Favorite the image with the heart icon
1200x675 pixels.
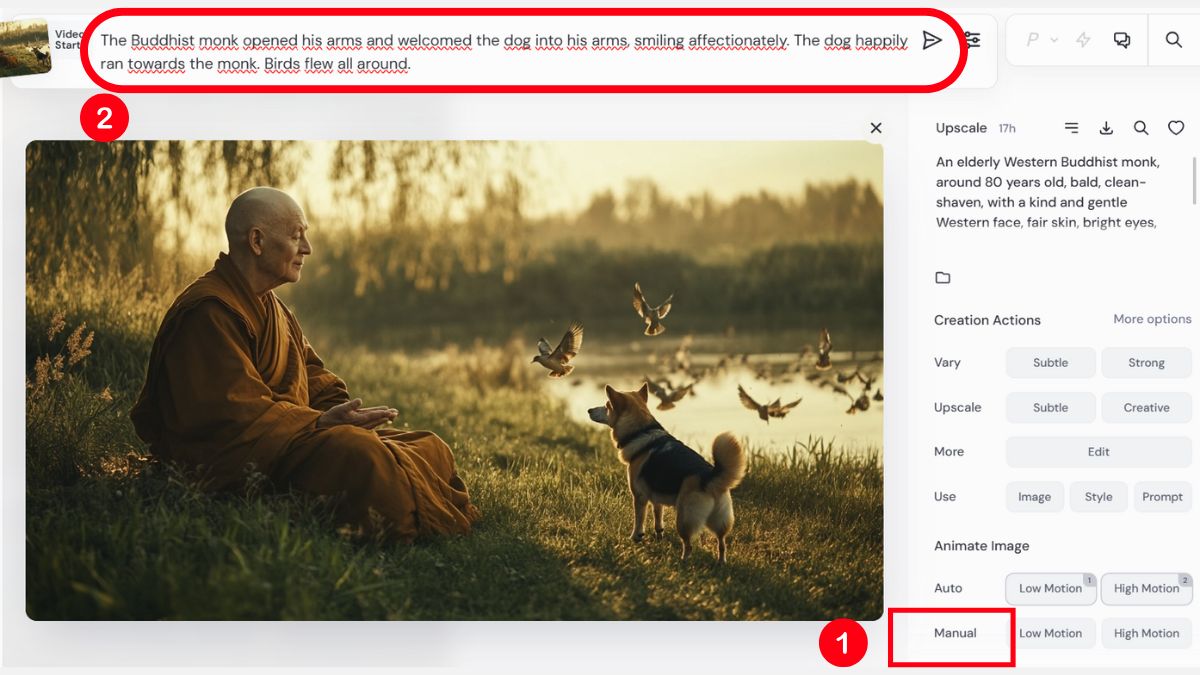pos(1176,128)
